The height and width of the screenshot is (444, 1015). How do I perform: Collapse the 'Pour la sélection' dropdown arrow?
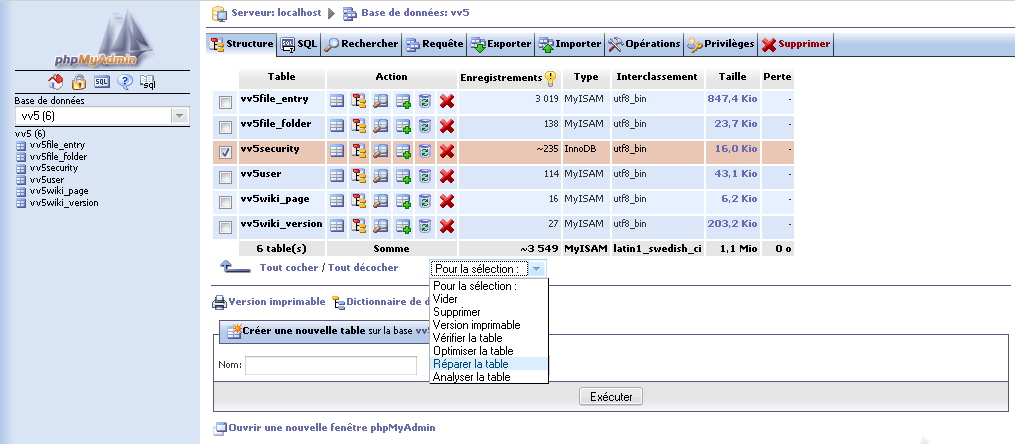click(x=537, y=269)
